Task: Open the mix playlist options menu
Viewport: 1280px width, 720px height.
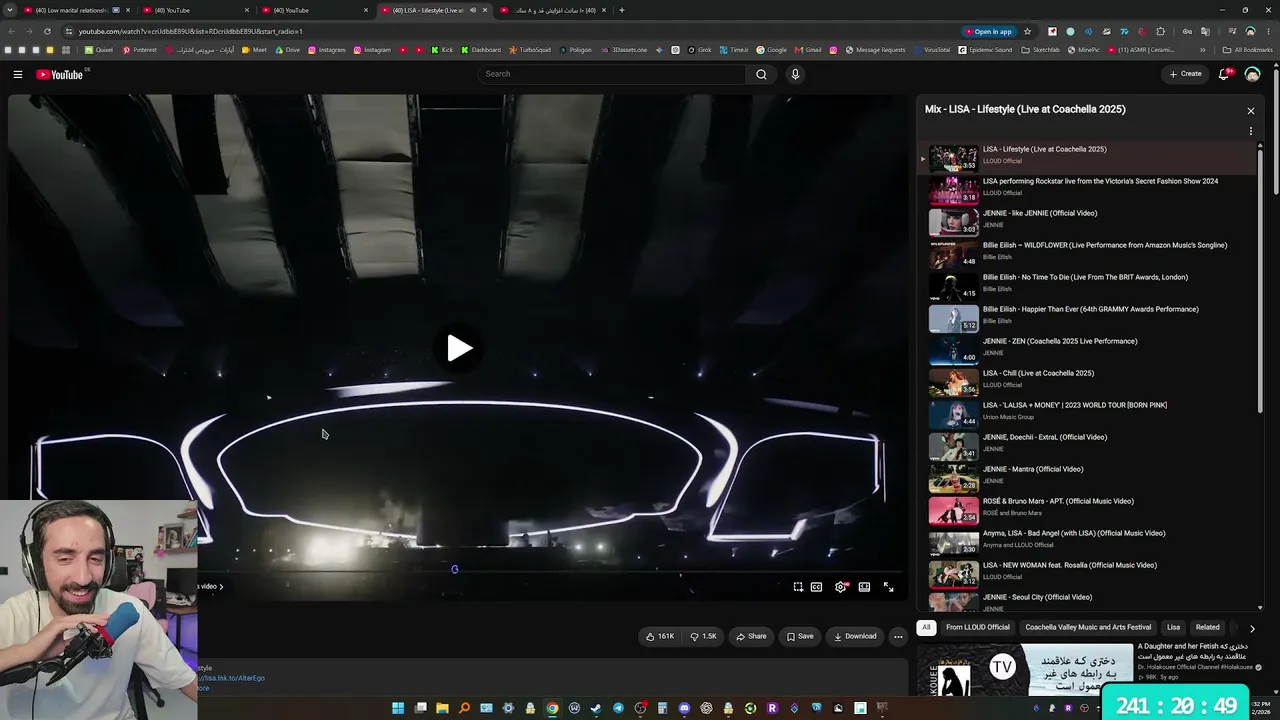Action: click(x=1250, y=131)
